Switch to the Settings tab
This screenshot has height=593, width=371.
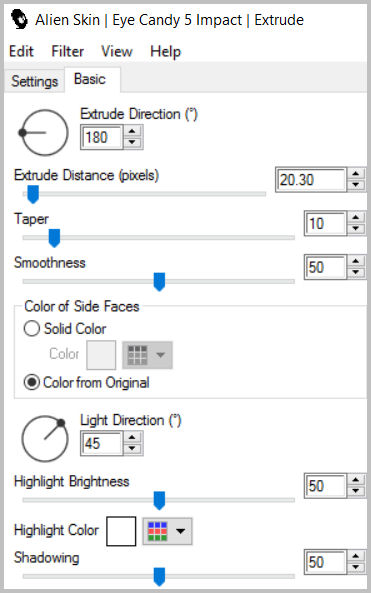(x=34, y=81)
